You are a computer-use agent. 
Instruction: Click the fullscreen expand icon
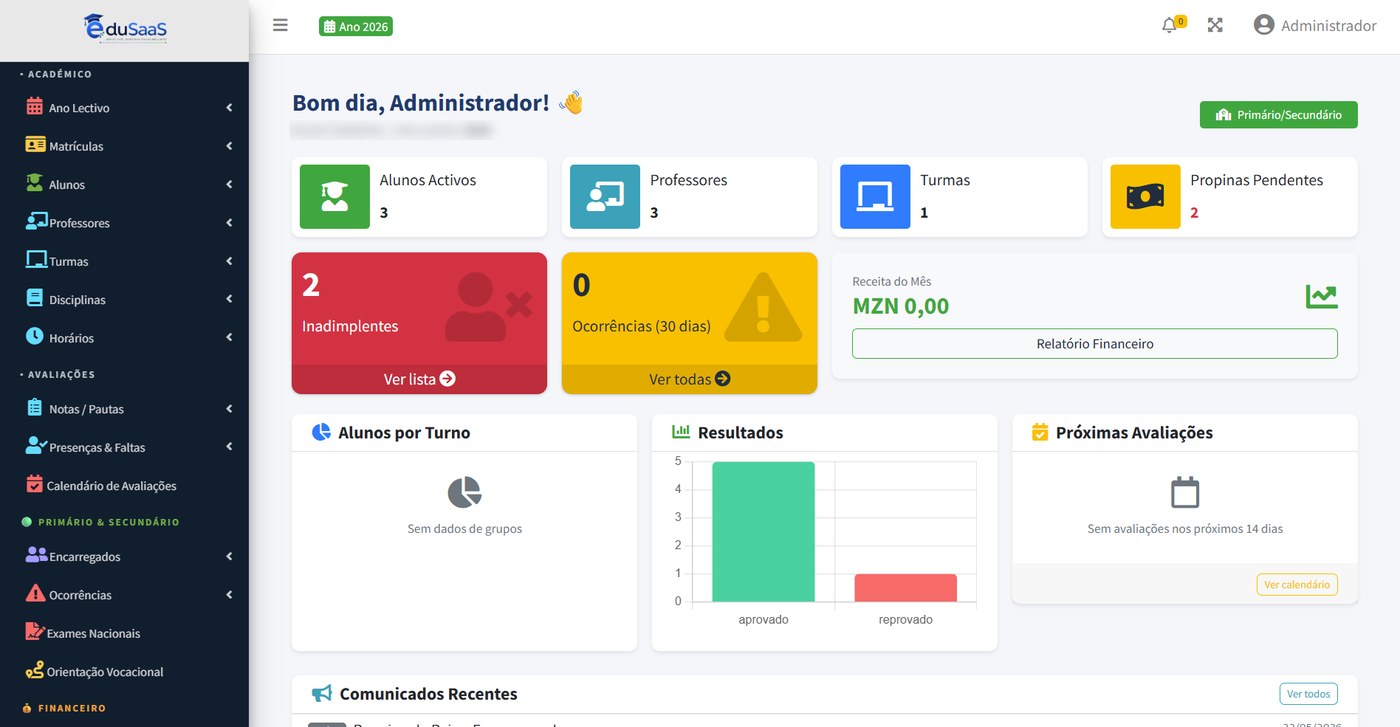(x=1215, y=25)
